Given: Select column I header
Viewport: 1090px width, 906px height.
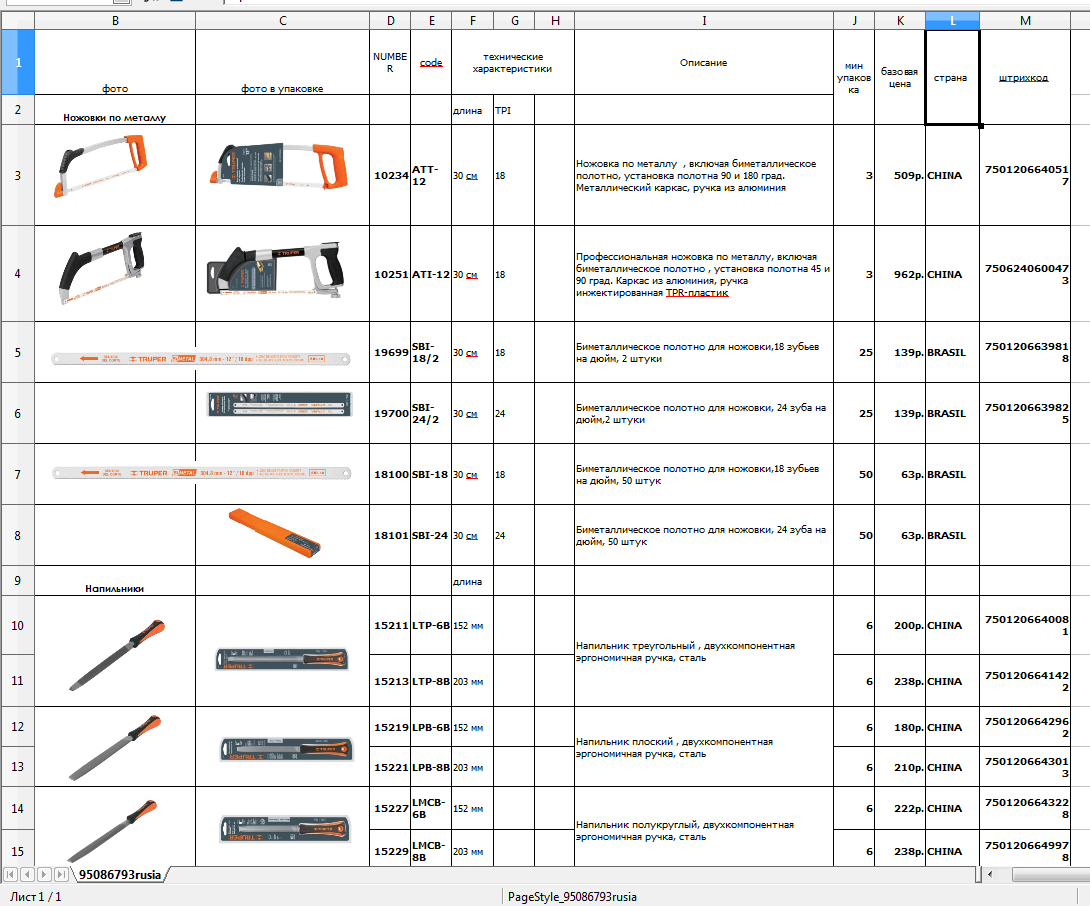Looking at the screenshot, I should [x=703, y=20].
